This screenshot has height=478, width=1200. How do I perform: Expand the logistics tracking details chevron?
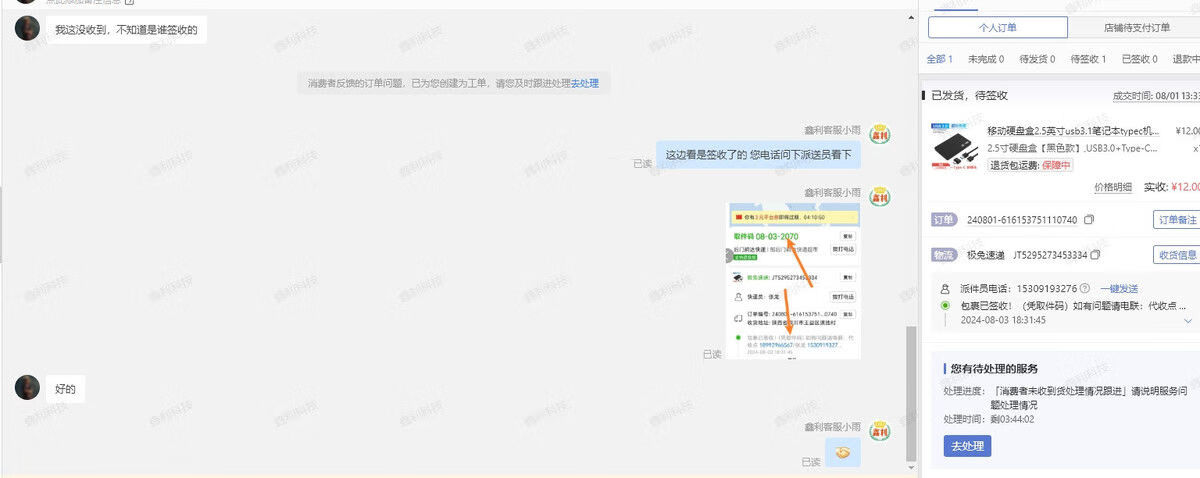(x=1187, y=321)
